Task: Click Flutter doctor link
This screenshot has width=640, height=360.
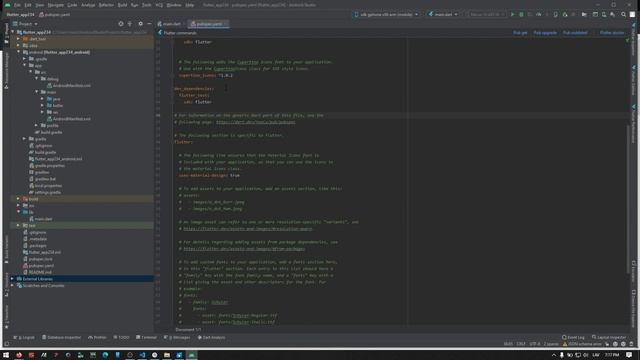Action: pyautogui.click(x=612, y=33)
